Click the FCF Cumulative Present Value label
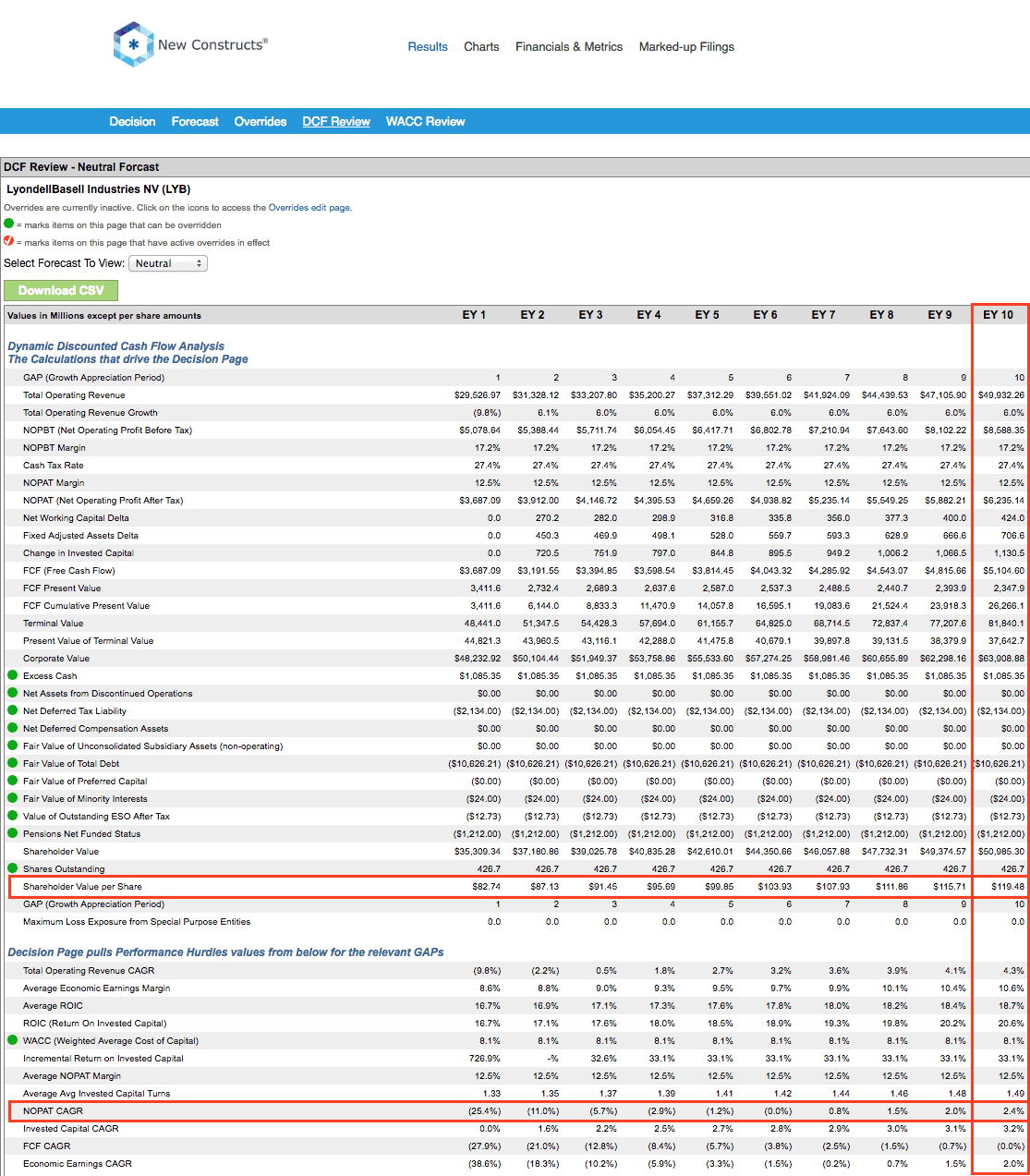The width and height of the screenshot is (1030, 1176). [x=86, y=605]
